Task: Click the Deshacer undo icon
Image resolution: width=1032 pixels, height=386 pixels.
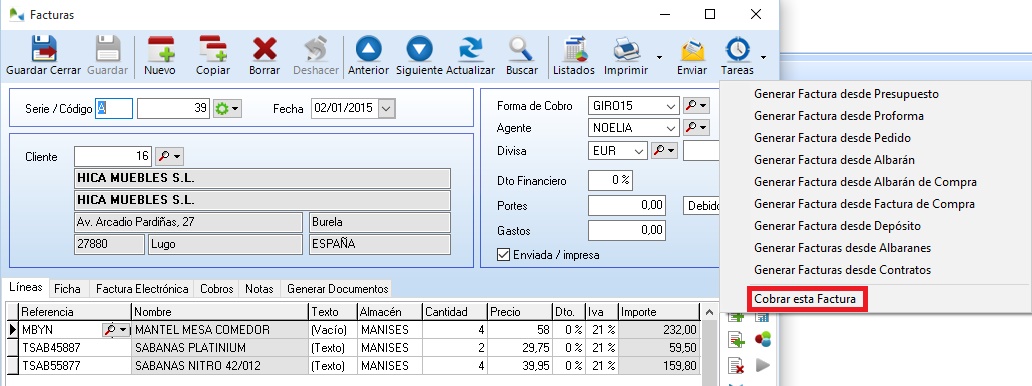Action: [x=316, y=49]
